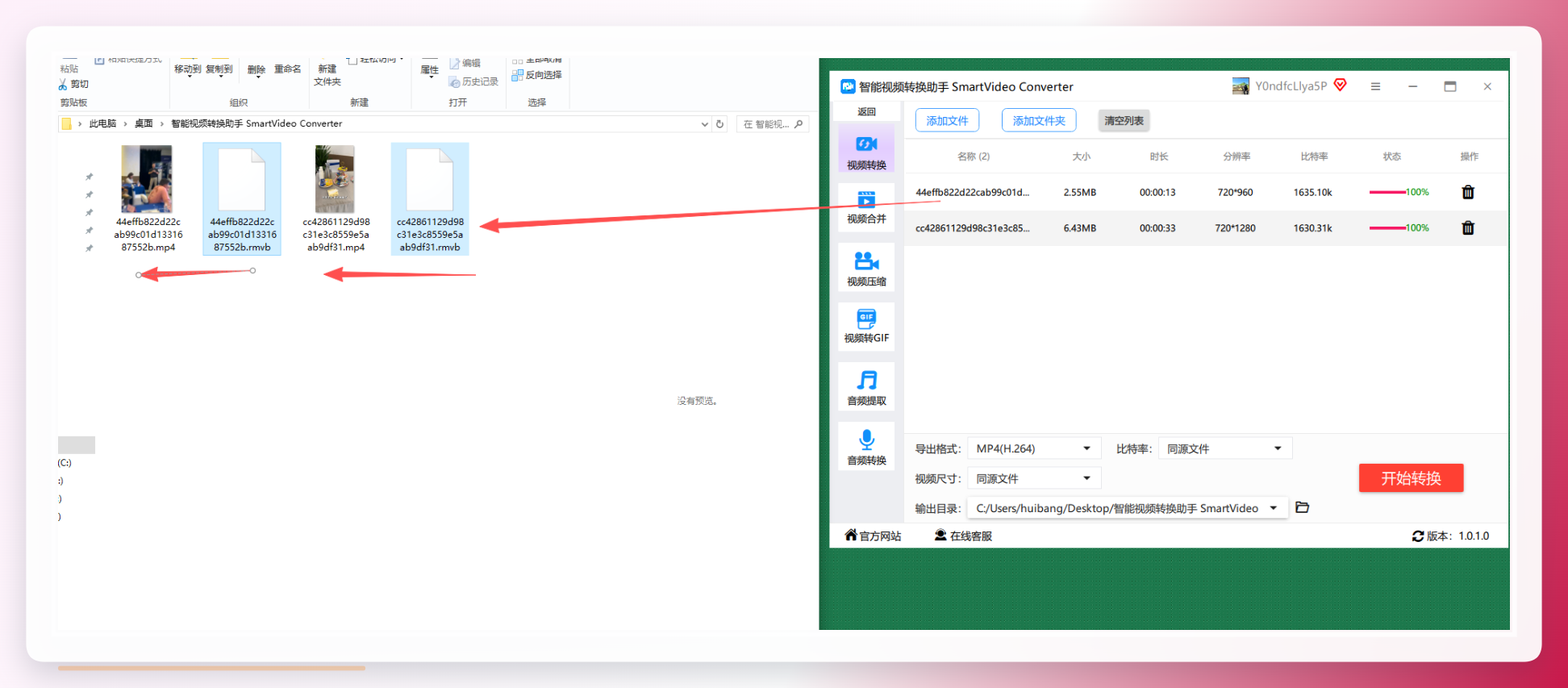Viewport: 1568px width, 688px height.
Task: Click the cc42861129d98c31e3c85… file name in list
Action: 972,228
